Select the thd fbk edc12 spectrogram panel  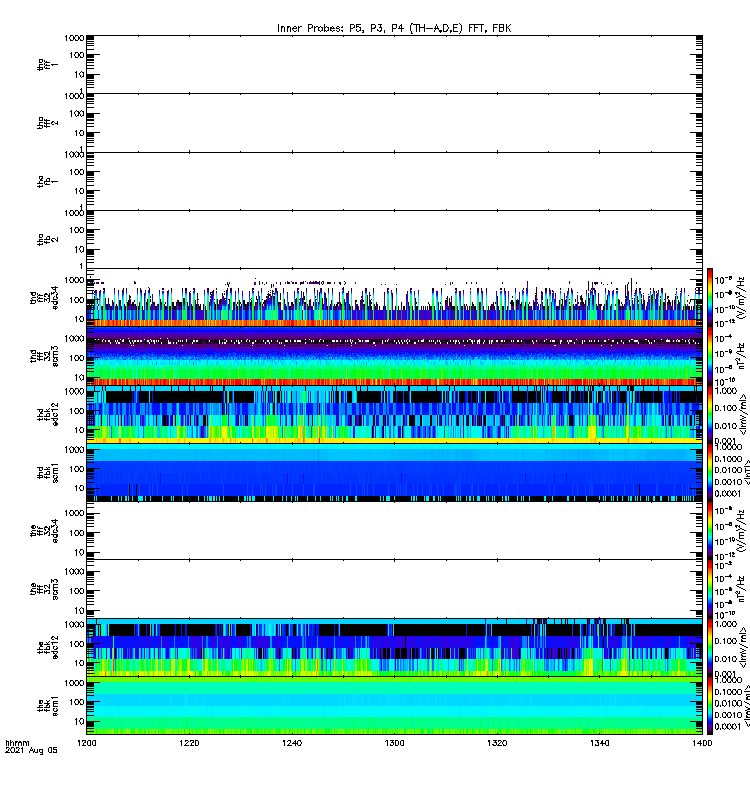(x=394, y=414)
